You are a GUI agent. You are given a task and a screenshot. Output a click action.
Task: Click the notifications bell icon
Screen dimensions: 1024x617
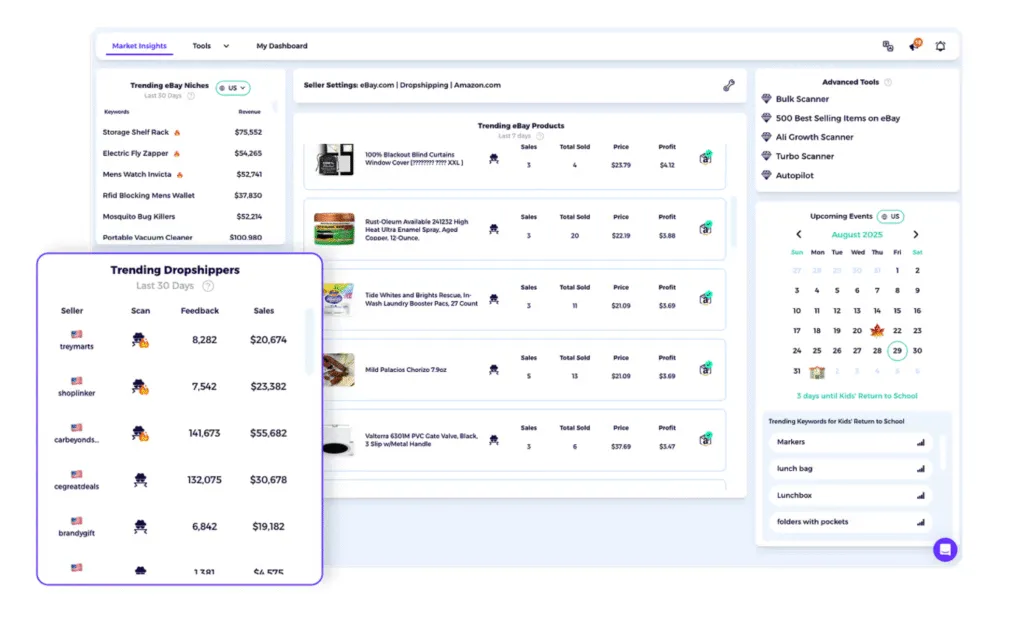click(x=940, y=46)
